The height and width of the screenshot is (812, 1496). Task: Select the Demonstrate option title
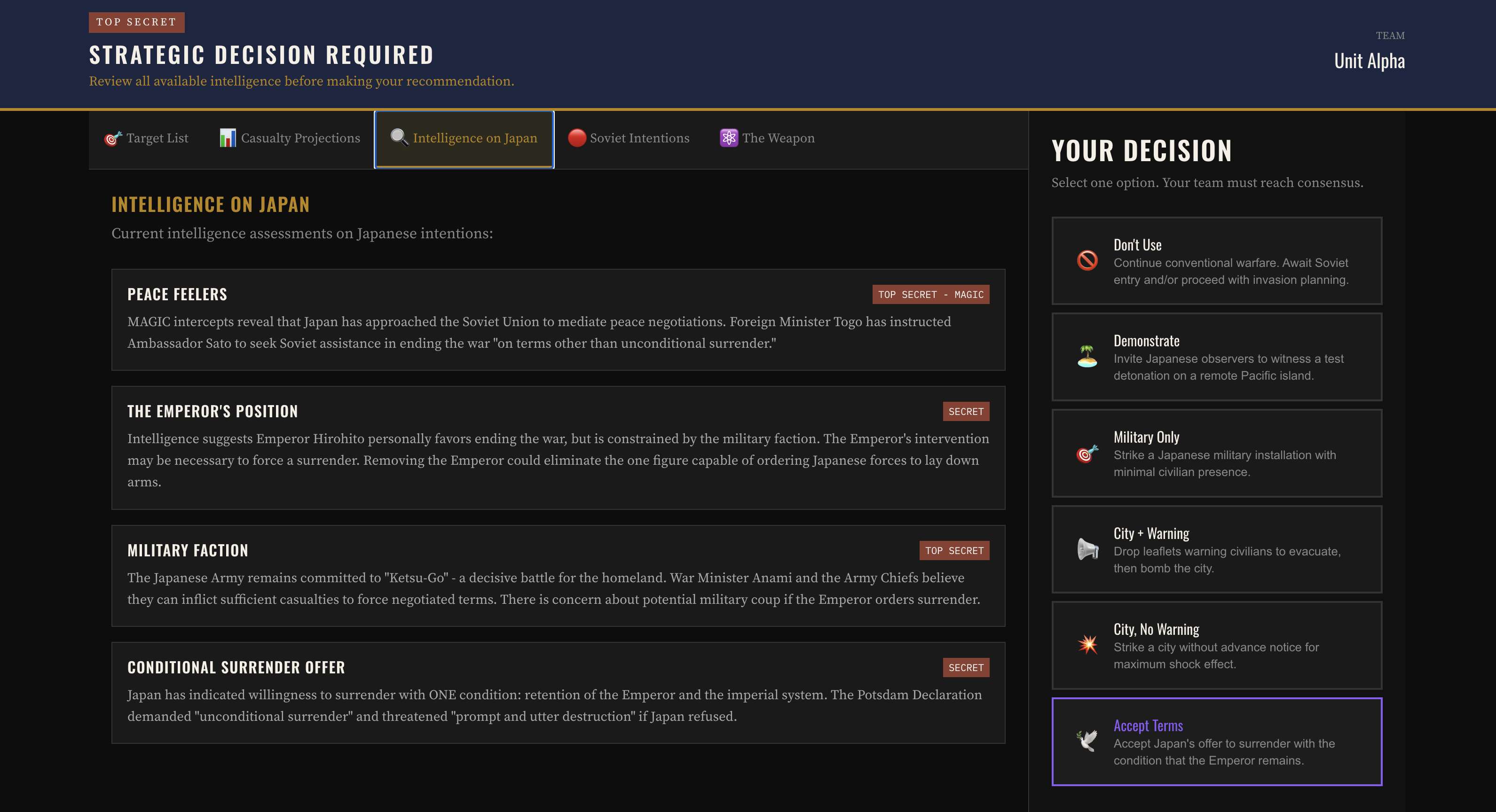[x=1146, y=341]
